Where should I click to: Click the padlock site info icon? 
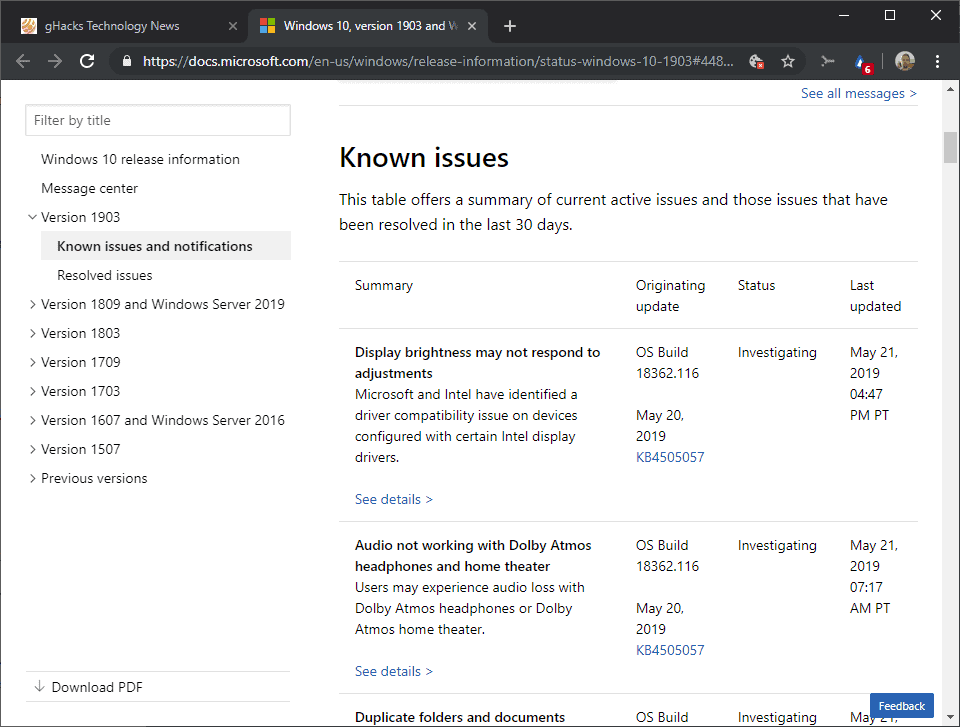(127, 61)
